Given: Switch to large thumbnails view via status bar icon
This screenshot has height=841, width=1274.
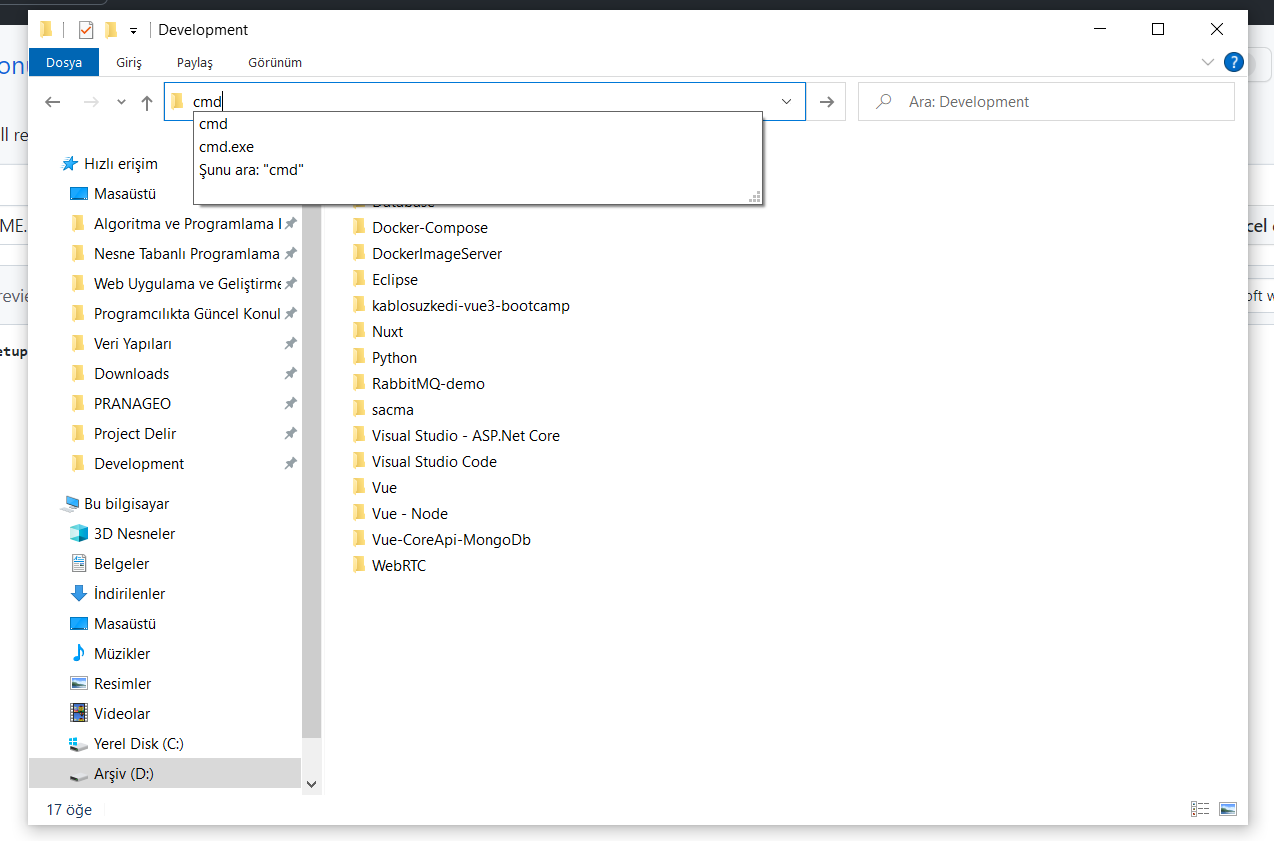Looking at the screenshot, I should (x=1228, y=808).
